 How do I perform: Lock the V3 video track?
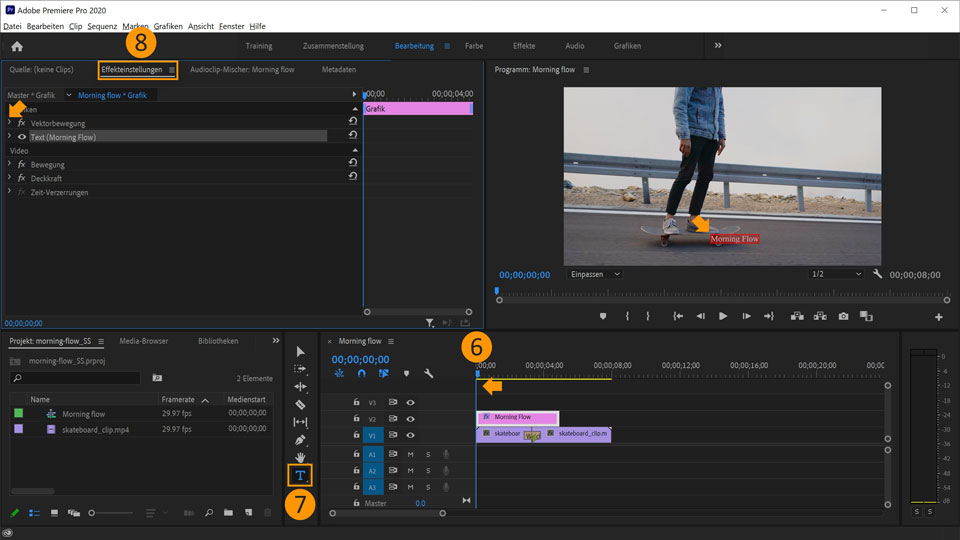356,402
